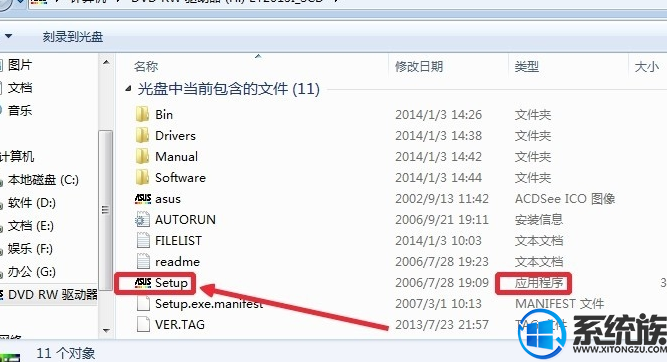Select the Drivers folder name
The height and width of the screenshot is (362, 667).
[x=175, y=135]
